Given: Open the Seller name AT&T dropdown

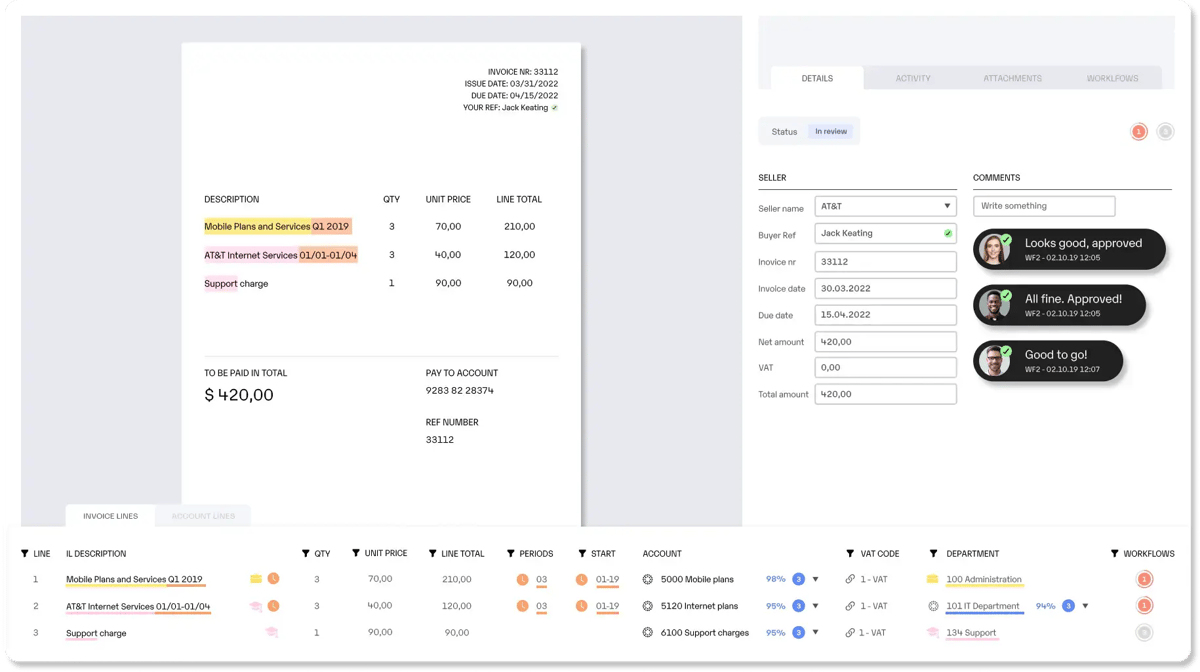Looking at the screenshot, I should pos(885,206).
